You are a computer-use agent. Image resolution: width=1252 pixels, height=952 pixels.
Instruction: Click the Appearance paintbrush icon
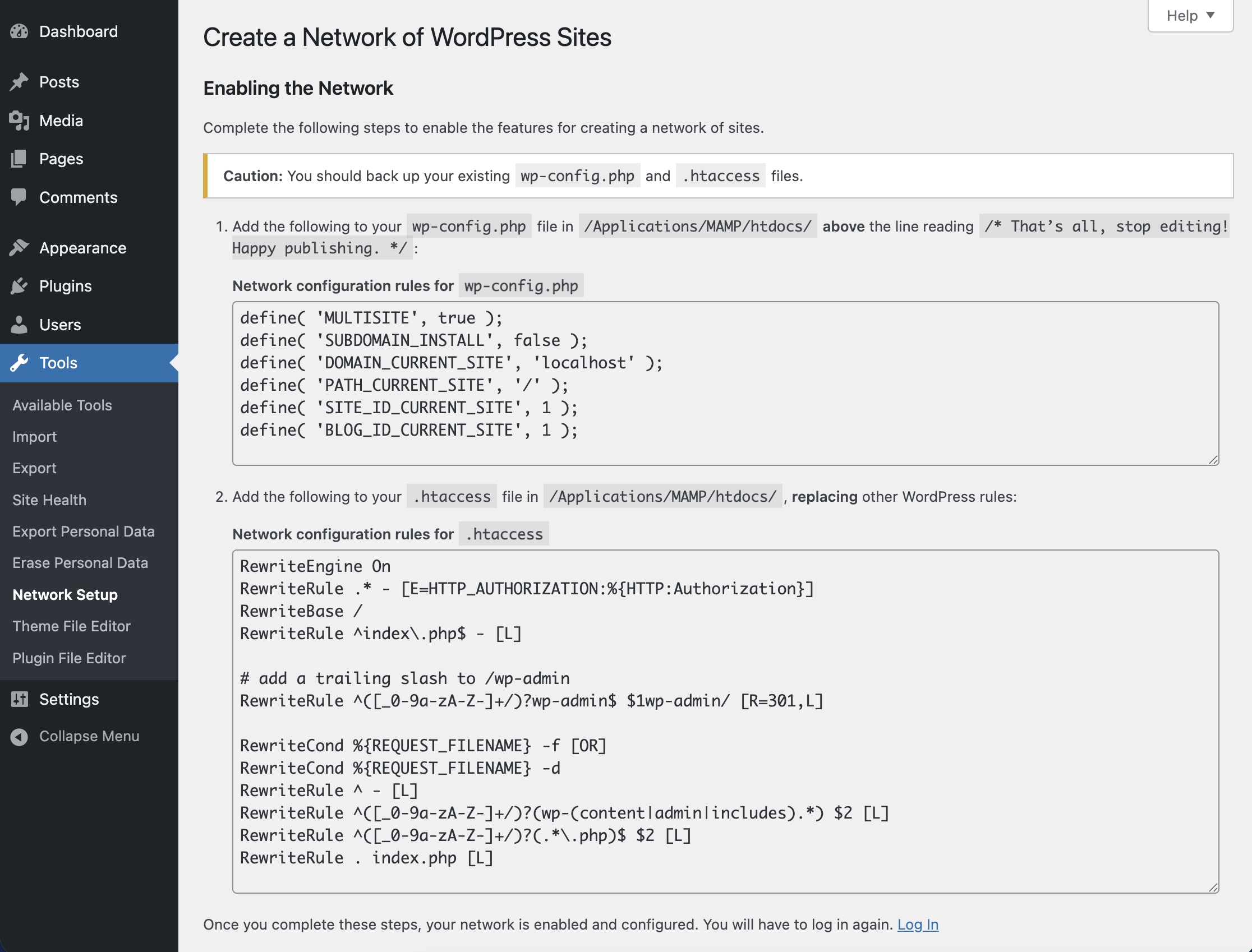(x=19, y=248)
